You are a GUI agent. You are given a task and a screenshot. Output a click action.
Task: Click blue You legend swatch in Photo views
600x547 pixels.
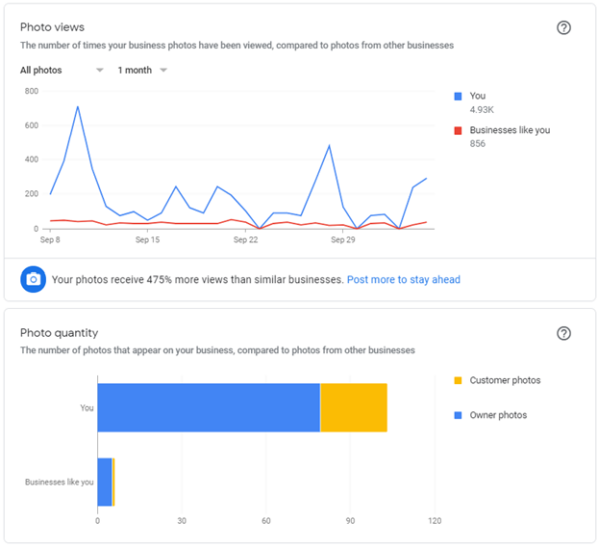click(x=458, y=96)
